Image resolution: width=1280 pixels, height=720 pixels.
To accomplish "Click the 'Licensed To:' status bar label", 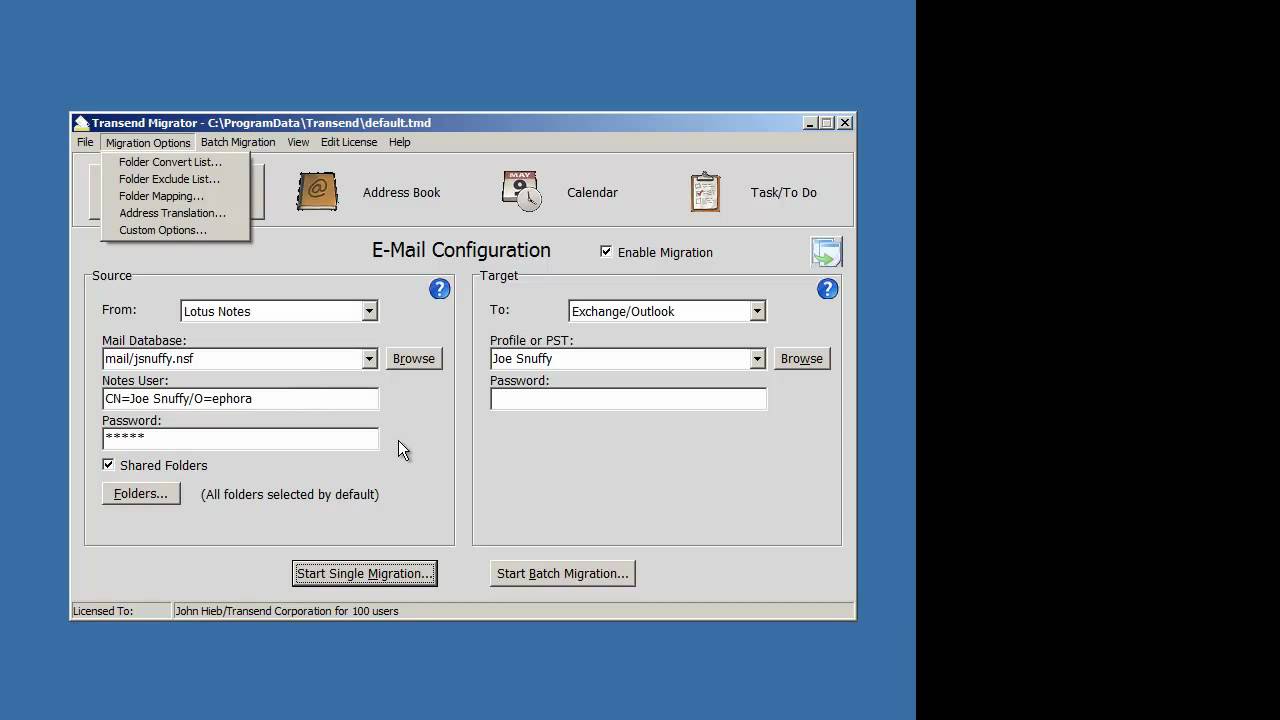I will pyautogui.click(x=103, y=611).
